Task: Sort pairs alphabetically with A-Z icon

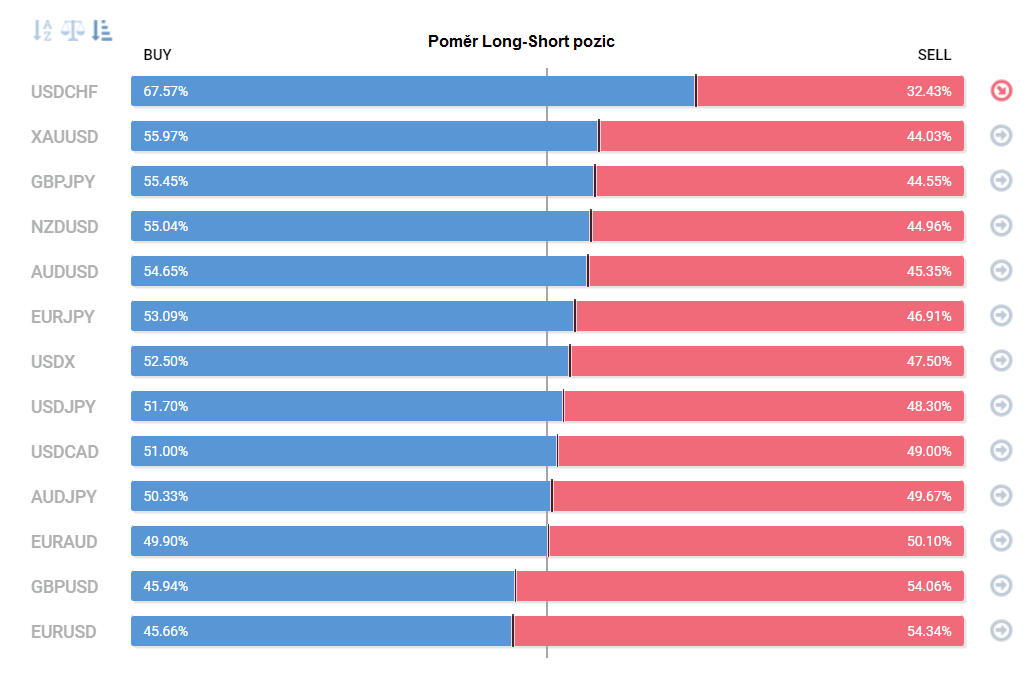Action: [43, 30]
